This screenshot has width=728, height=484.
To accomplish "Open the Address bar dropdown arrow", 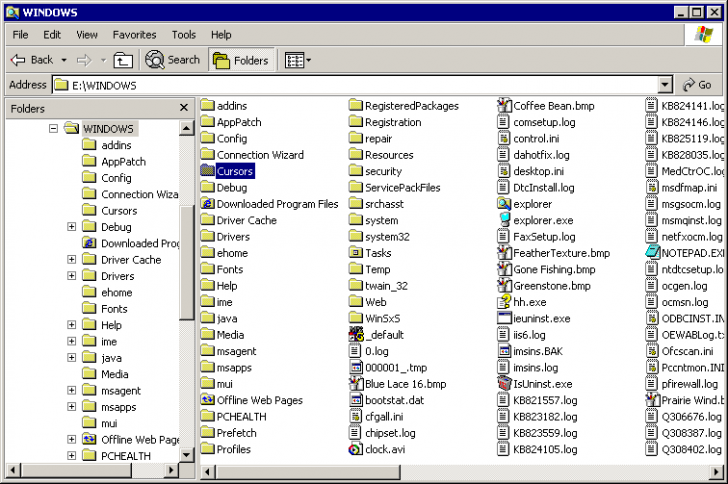I will pyautogui.click(x=665, y=85).
